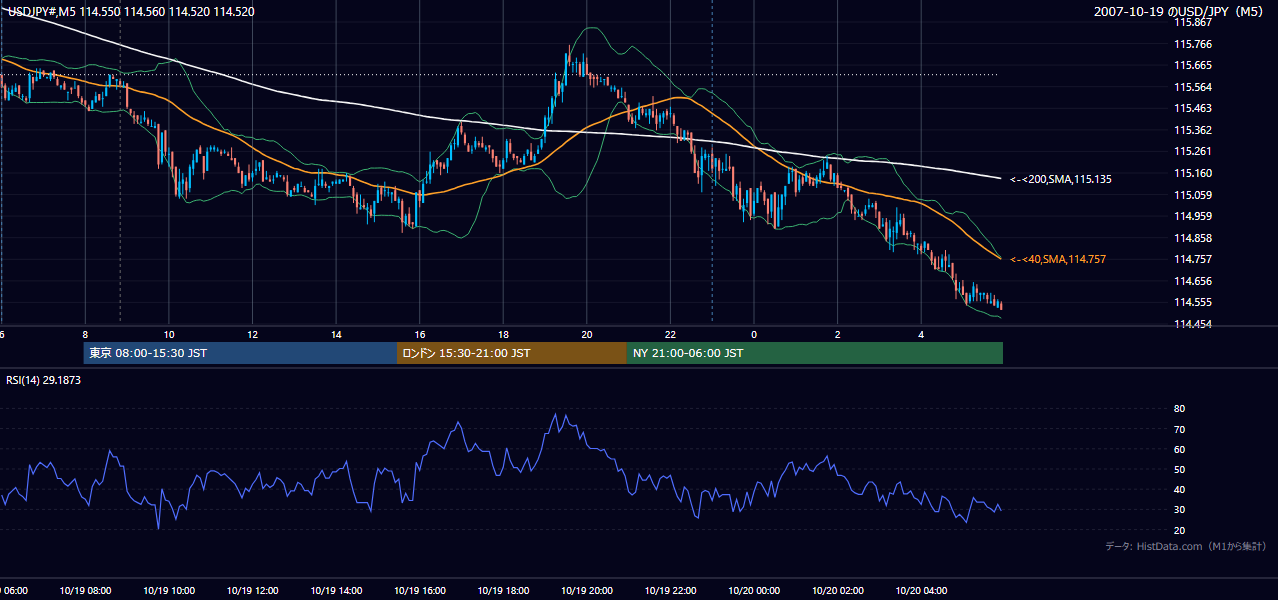
Task: Click RSI scale value 80
Action: click(x=1179, y=409)
